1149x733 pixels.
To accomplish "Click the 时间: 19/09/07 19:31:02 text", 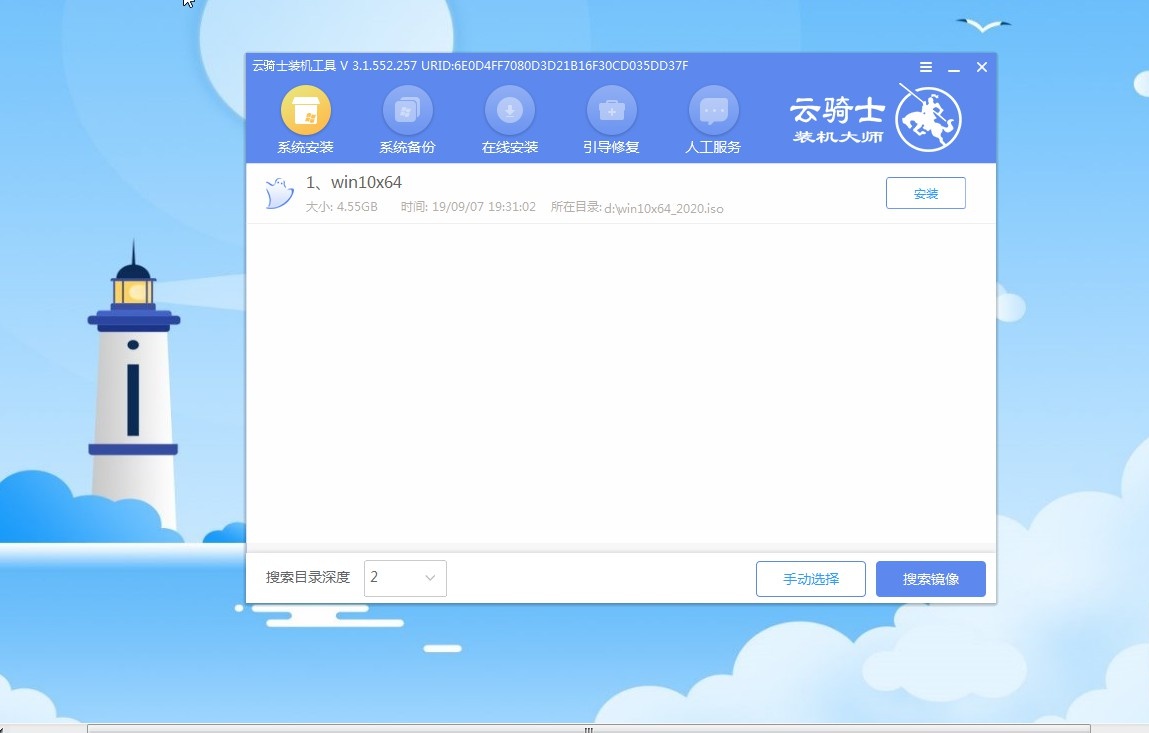I will point(468,207).
